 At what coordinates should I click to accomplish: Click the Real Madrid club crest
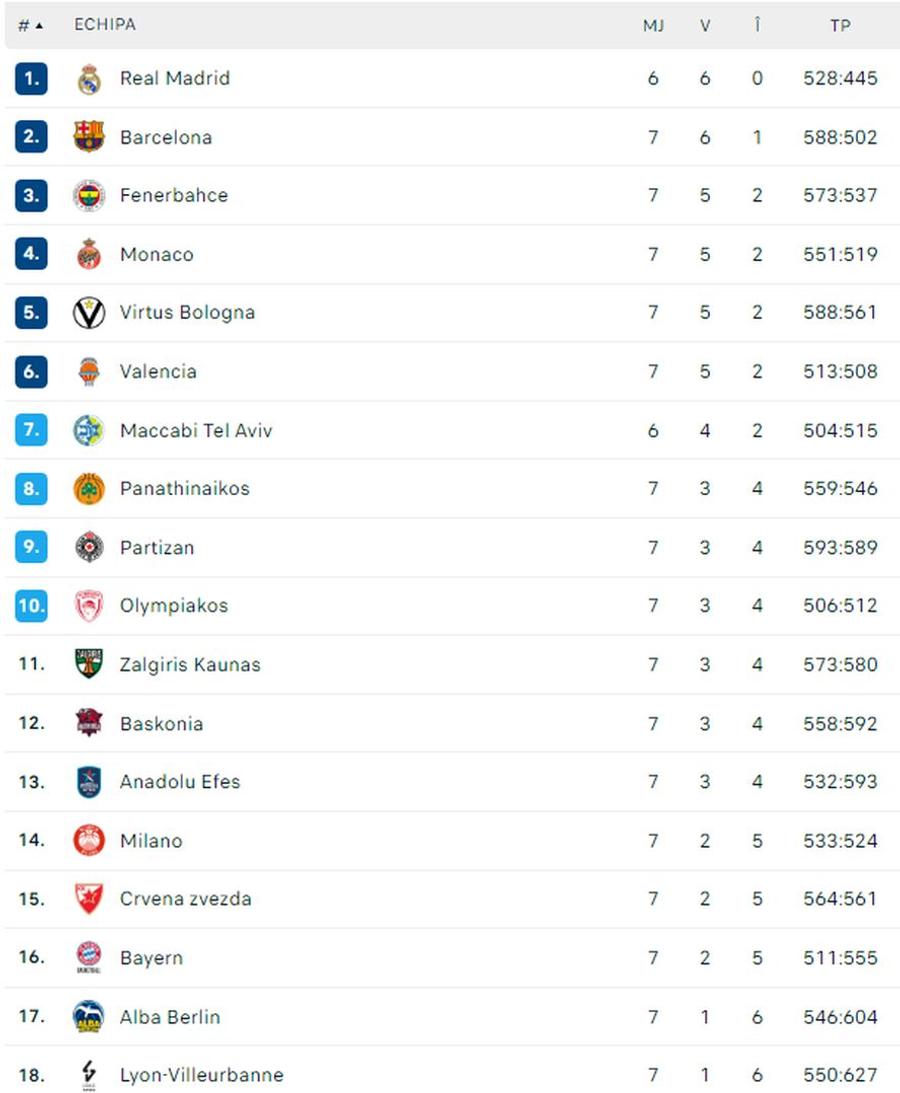click(89, 79)
